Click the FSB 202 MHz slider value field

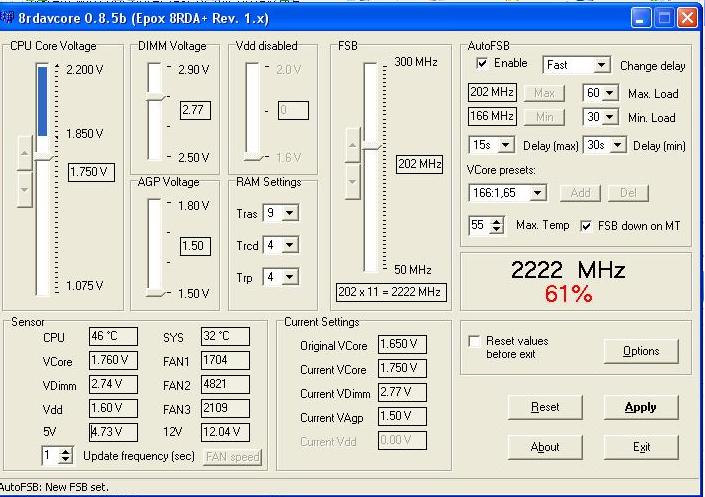pos(419,164)
